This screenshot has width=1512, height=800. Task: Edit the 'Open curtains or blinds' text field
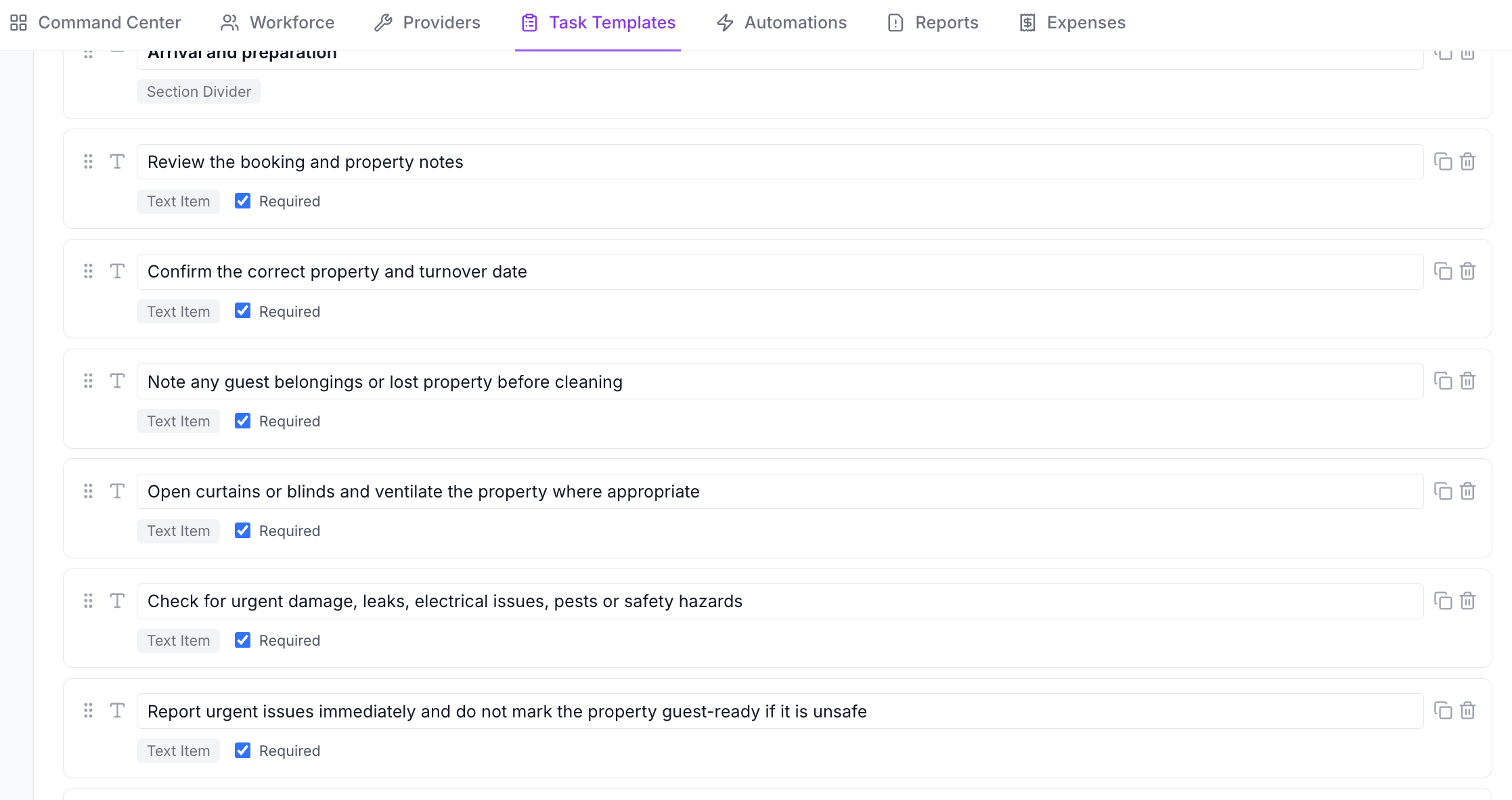click(780, 491)
